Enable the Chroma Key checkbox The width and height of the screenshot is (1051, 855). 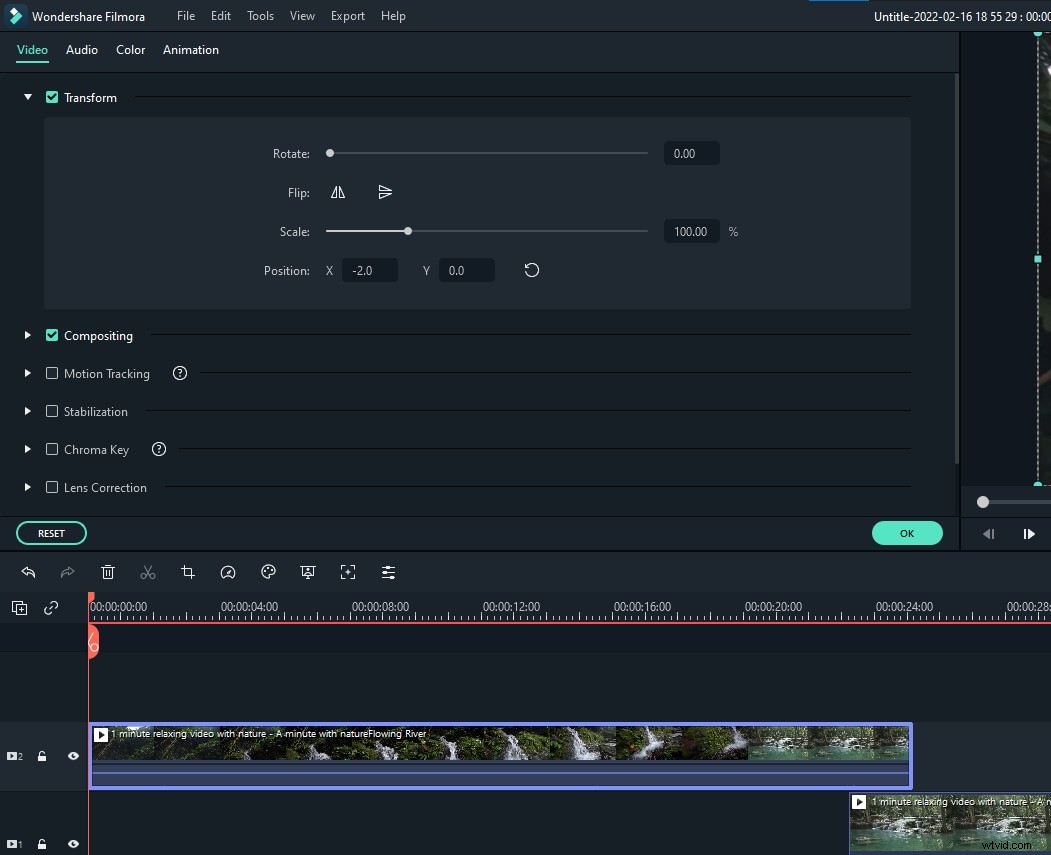pyautogui.click(x=51, y=449)
